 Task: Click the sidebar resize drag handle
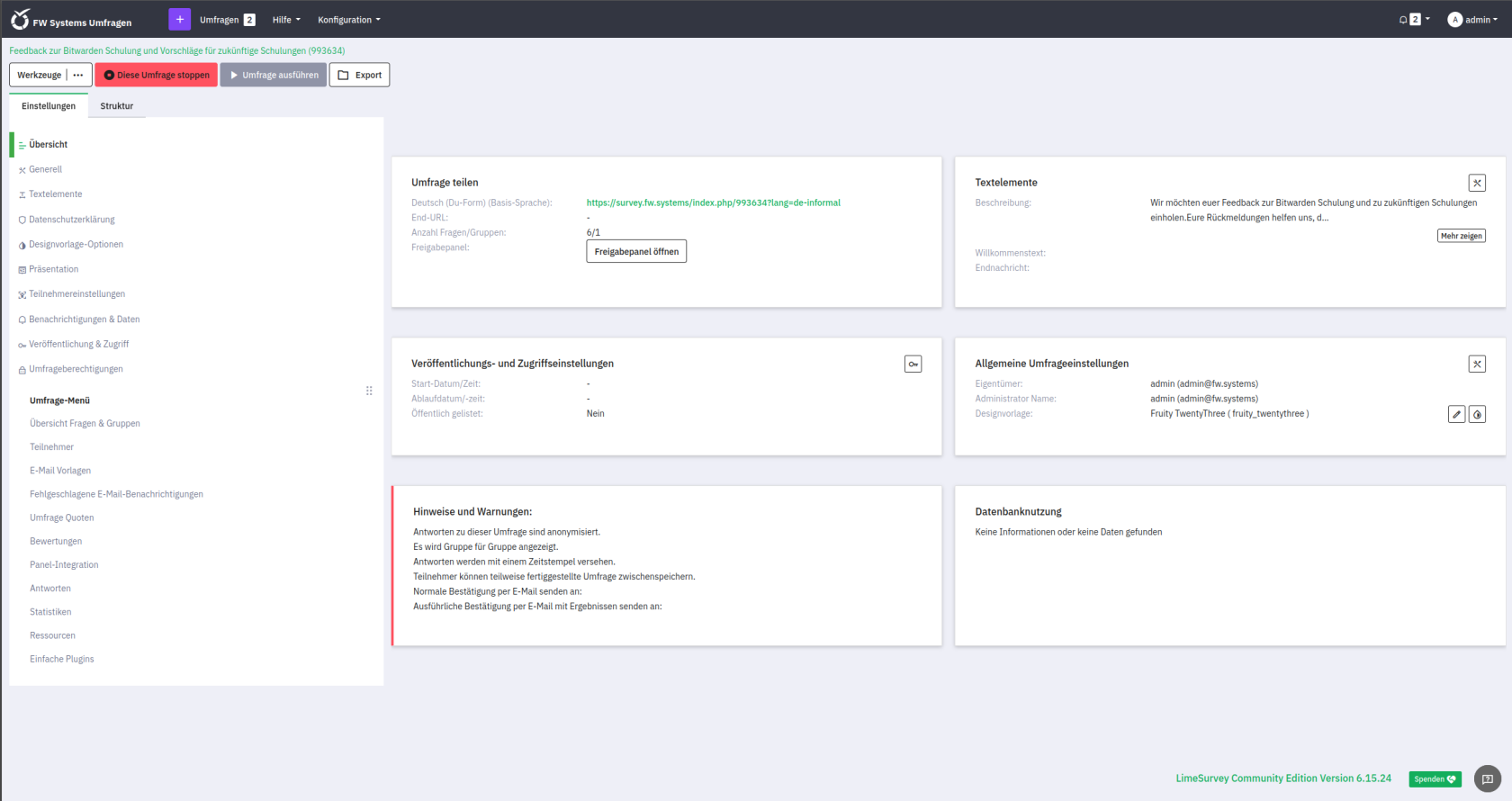tap(369, 391)
